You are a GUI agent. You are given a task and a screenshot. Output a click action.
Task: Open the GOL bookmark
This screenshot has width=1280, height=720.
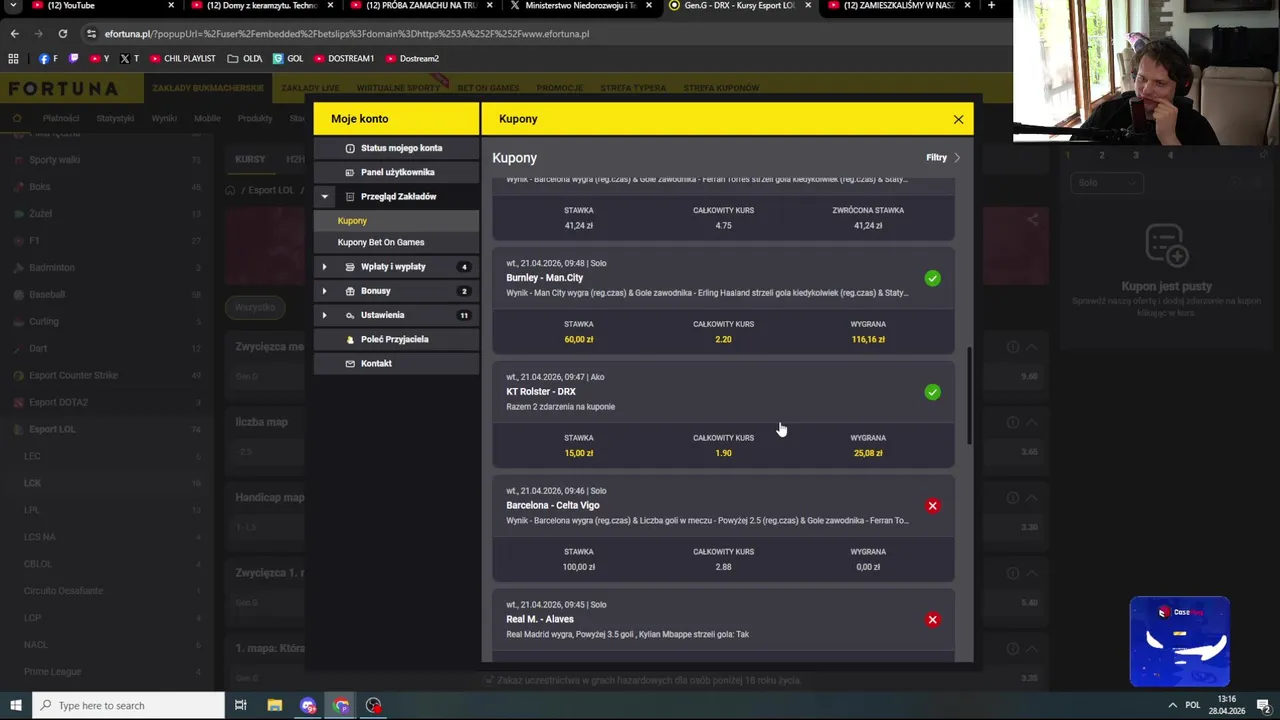(x=288, y=58)
